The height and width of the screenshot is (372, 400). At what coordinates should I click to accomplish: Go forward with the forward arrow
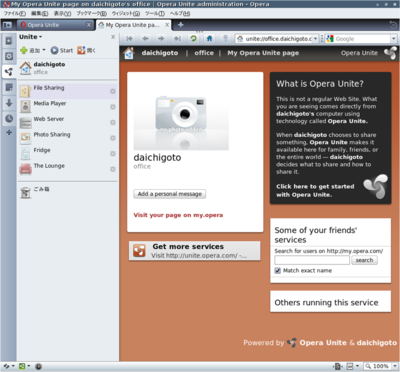(x=161, y=39)
